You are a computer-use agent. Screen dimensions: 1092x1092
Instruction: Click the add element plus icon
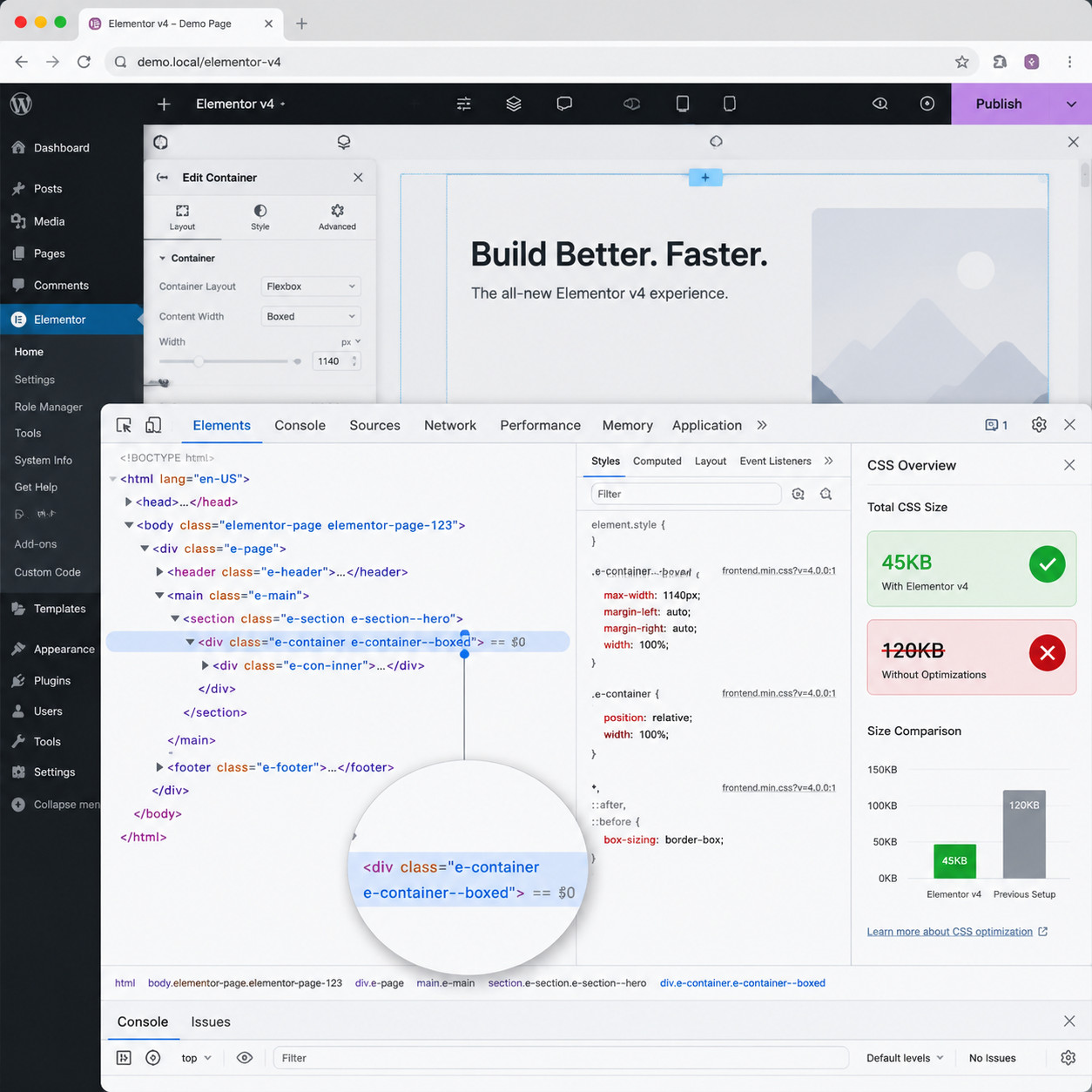164,104
